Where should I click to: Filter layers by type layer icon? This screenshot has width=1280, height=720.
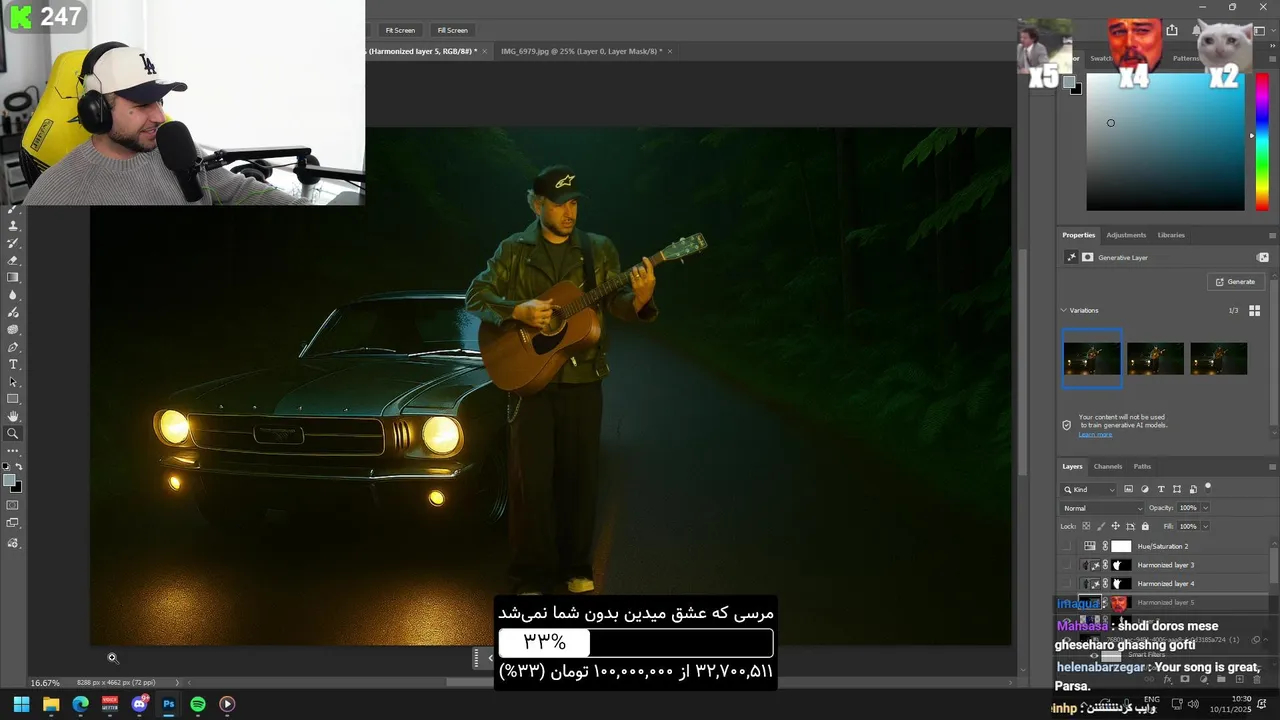coord(1161,489)
